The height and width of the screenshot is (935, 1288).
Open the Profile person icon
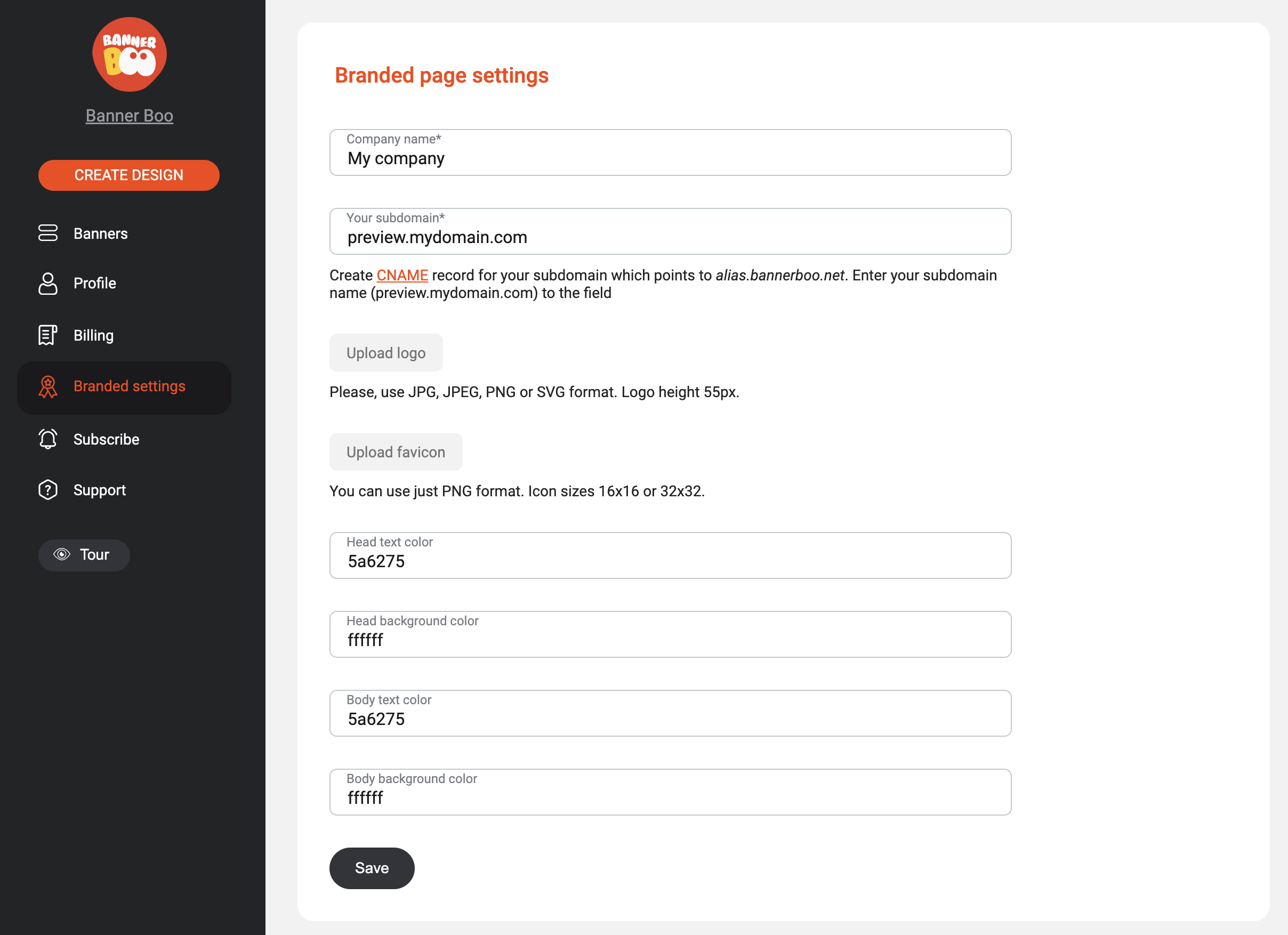tap(47, 283)
